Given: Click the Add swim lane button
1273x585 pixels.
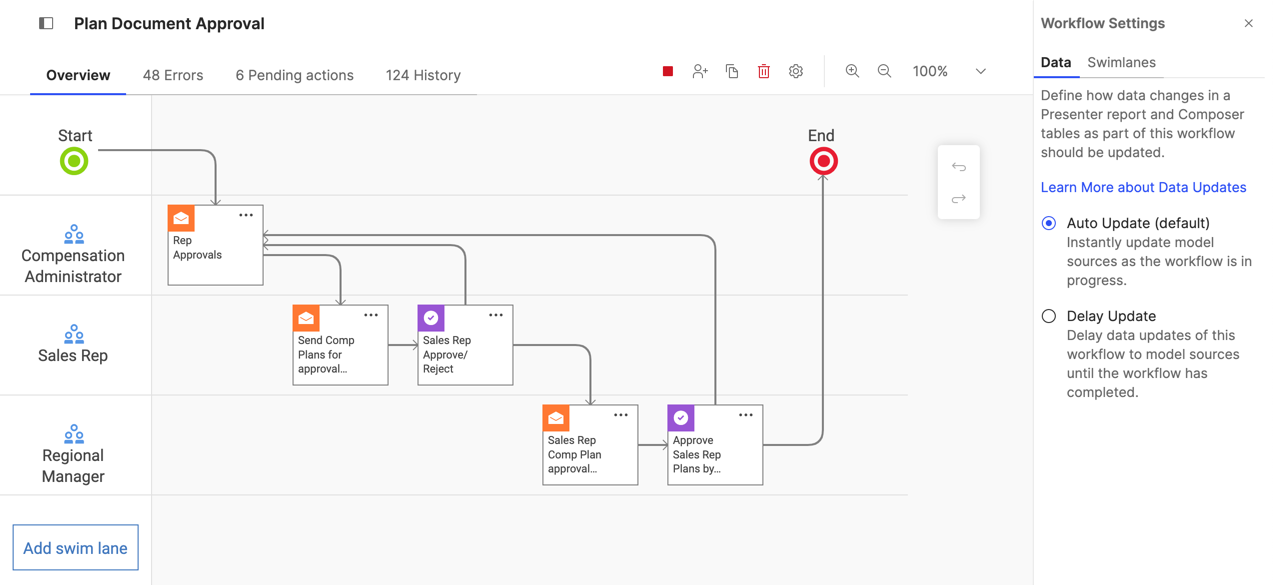Looking at the screenshot, I should [75, 547].
